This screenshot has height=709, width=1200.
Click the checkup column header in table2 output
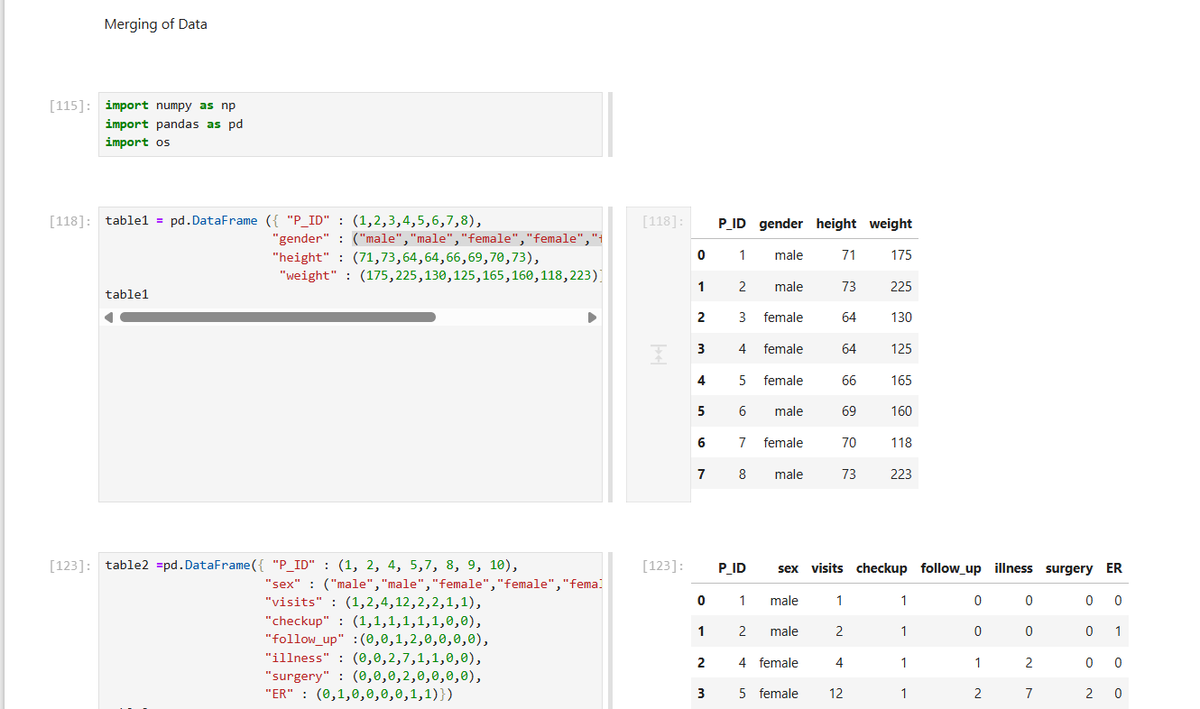pos(882,568)
